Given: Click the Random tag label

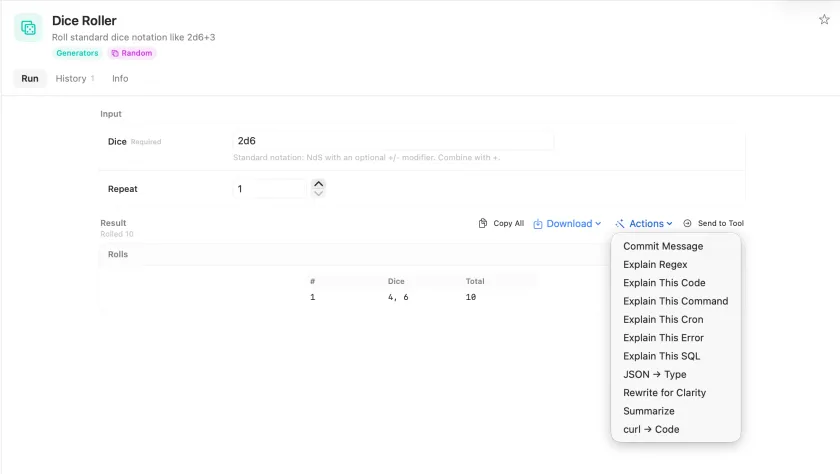Looking at the screenshot, I should tap(137, 53).
